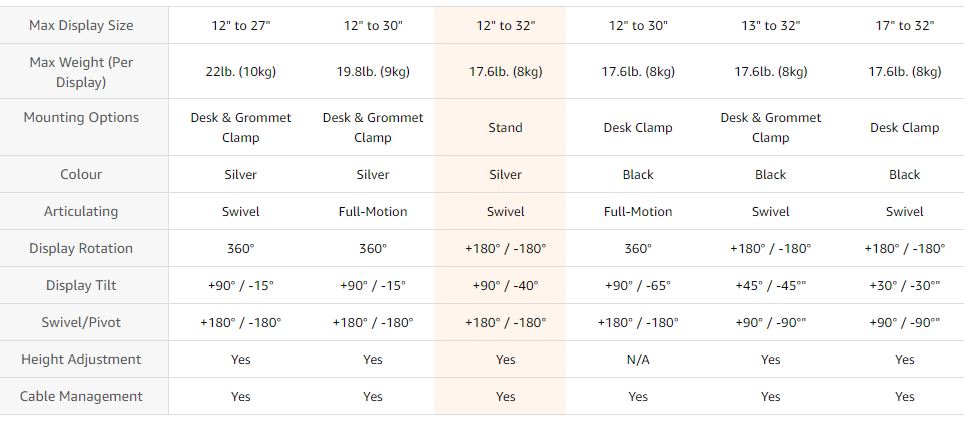972x421 pixels.
Task: Select the 13" to 32" display size value
Action: [770, 25]
